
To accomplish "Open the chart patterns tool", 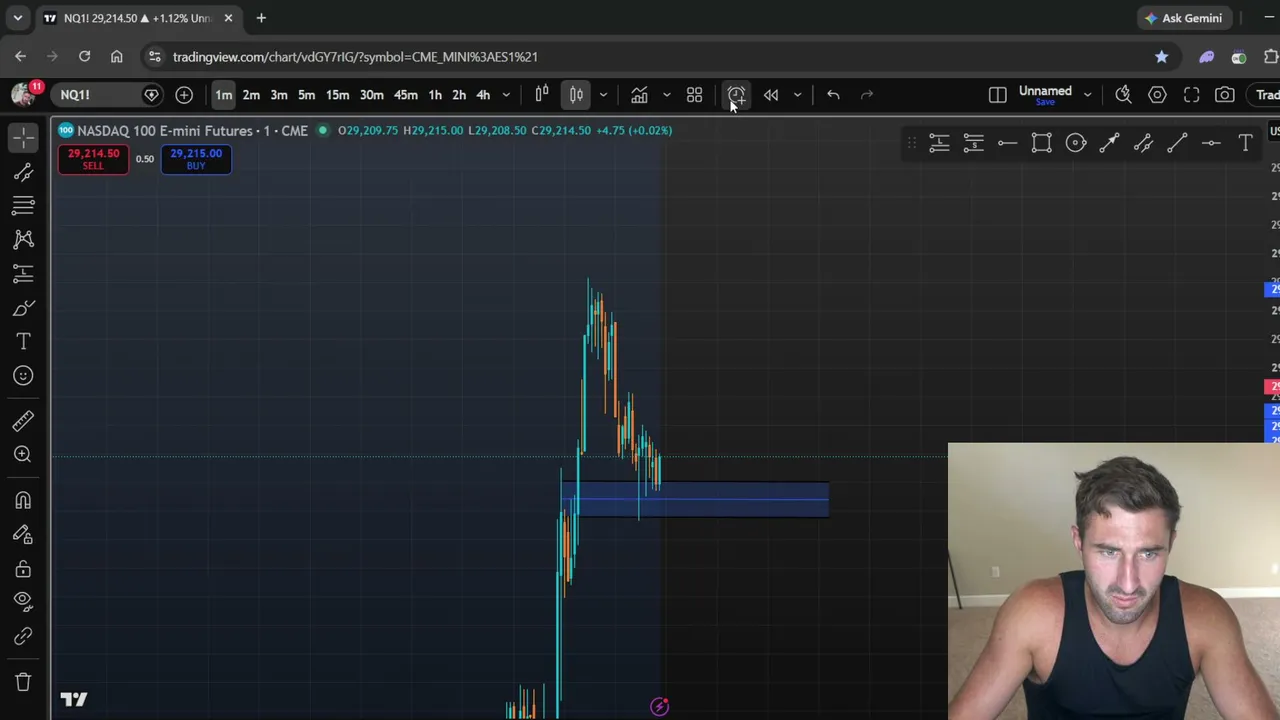I will click(23, 239).
